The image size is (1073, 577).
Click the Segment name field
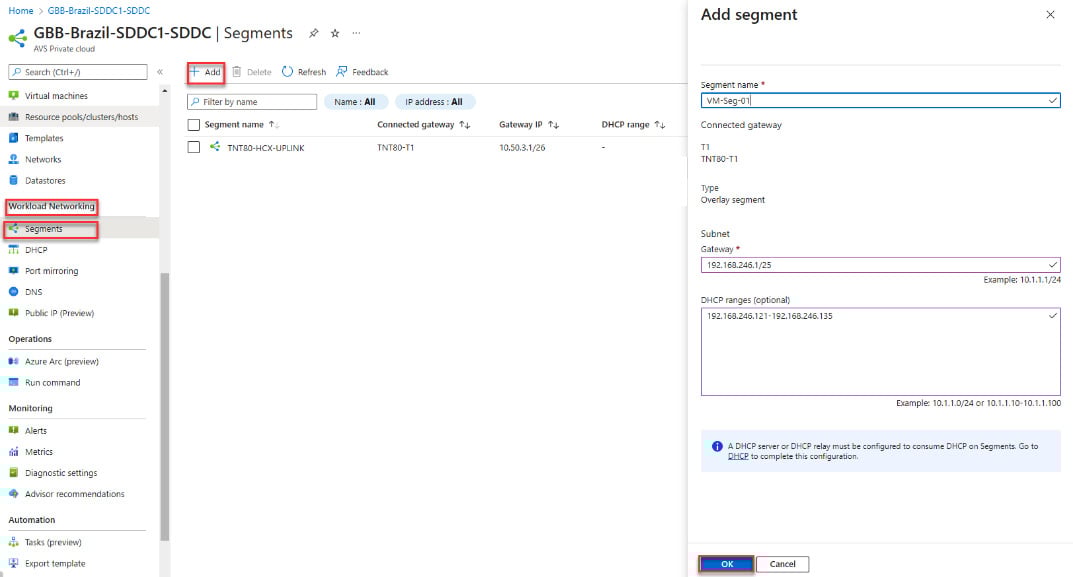pos(880,101)
